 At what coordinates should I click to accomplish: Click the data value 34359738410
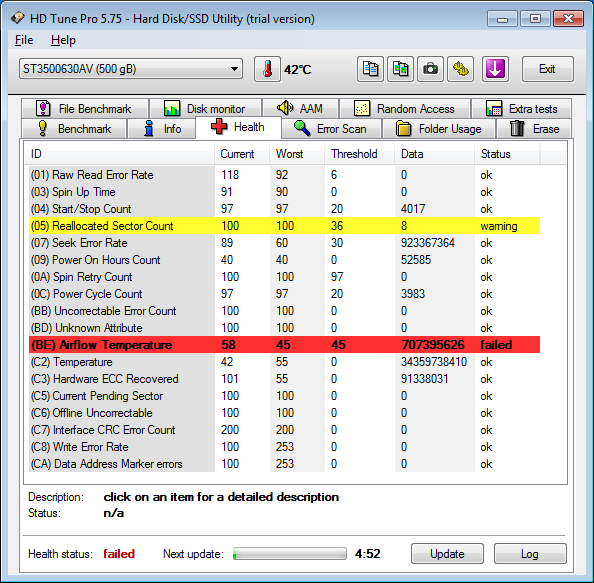(434, 362)
